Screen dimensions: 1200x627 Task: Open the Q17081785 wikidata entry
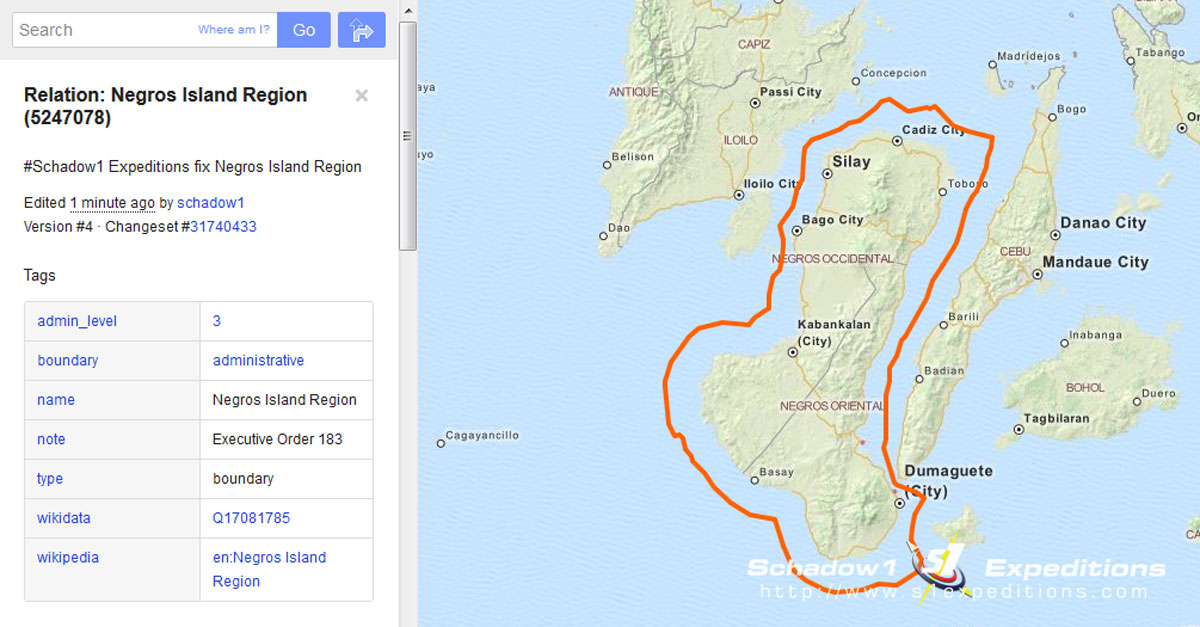tap(251, 518)
